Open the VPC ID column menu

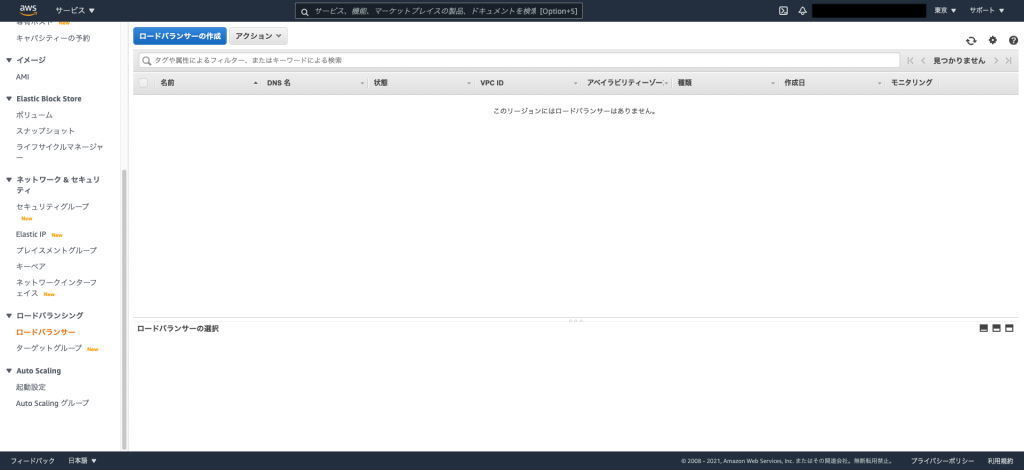pos(575,84)
